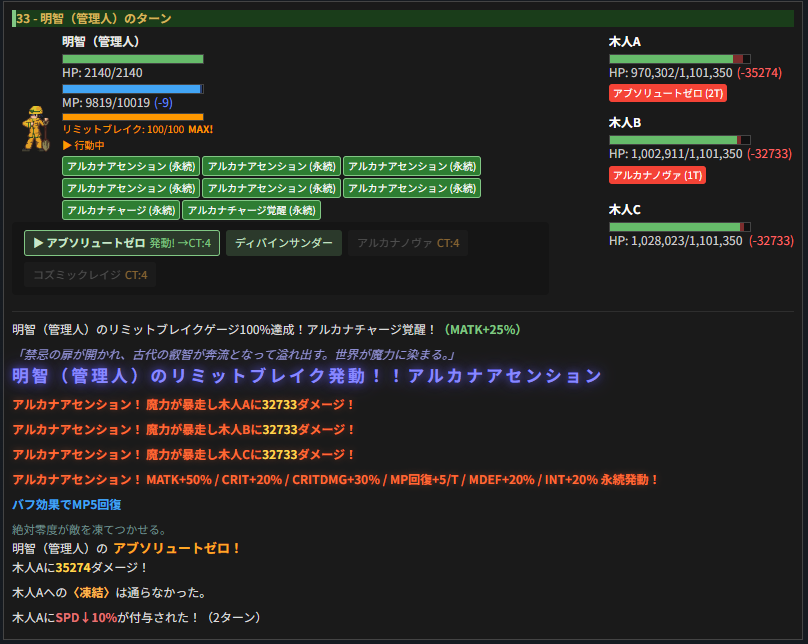Screen dimensions: 808x644
Task: Inspect the アルカナチャージ (永続) buff badge
Action: [121, 210]
